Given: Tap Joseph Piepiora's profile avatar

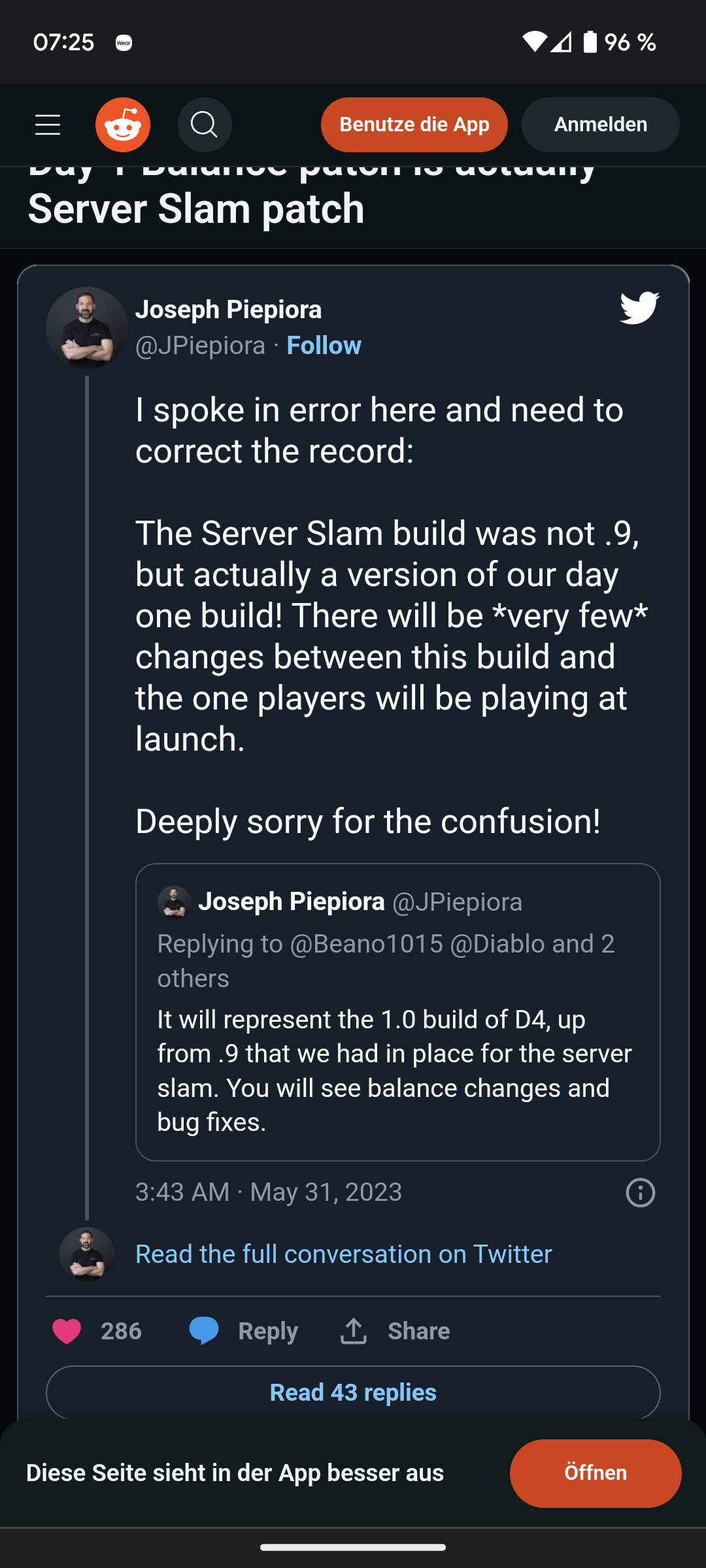Looking at the screenshot, I should click(86, 328).
